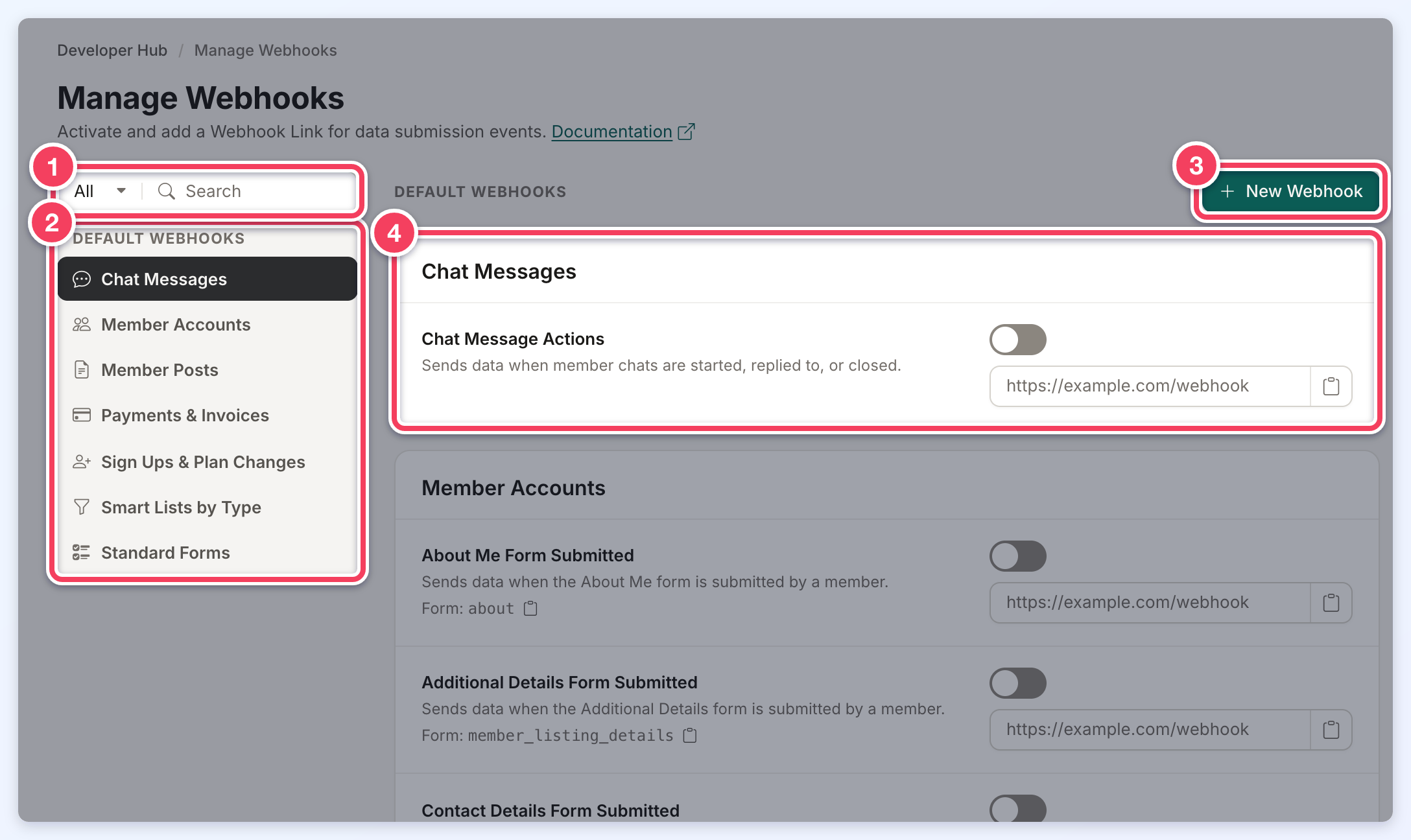Image resolution: width=1411 pixels, height=840 pixels.
Task: Click the Manage Webhooks breadcrumb text
Action: click(265, 50)
